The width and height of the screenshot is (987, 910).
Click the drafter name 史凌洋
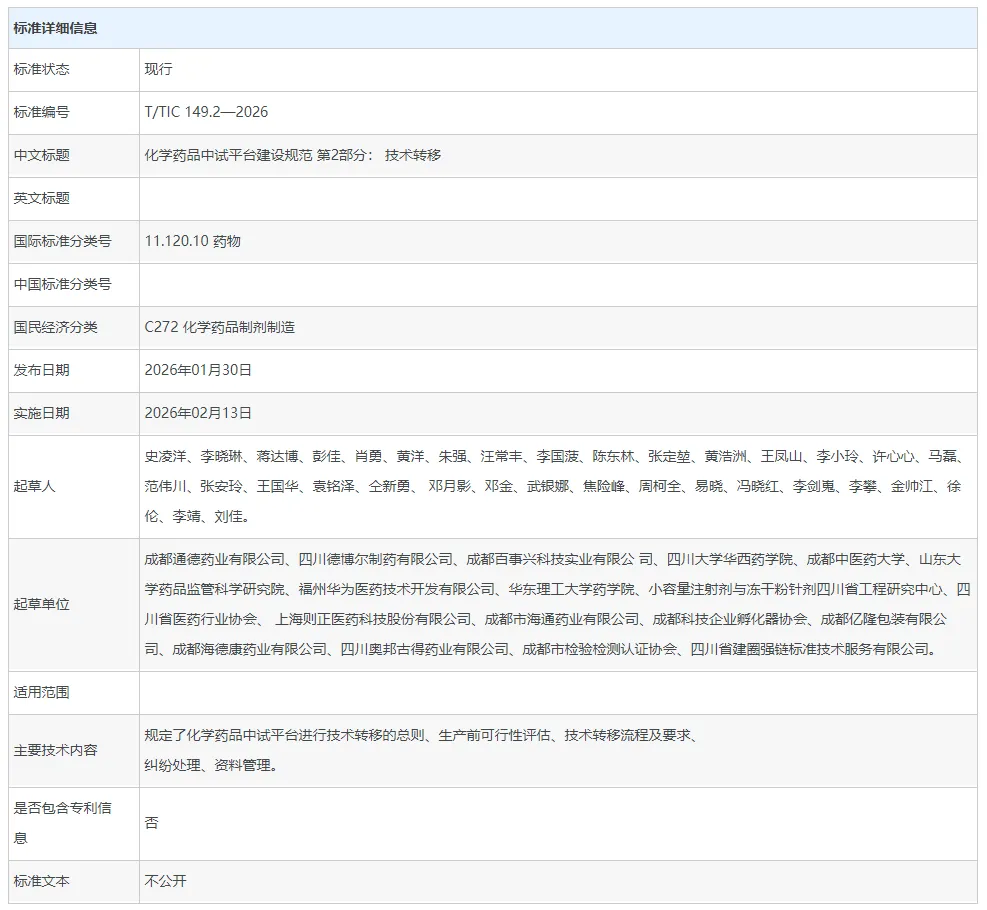pos(165,457)
